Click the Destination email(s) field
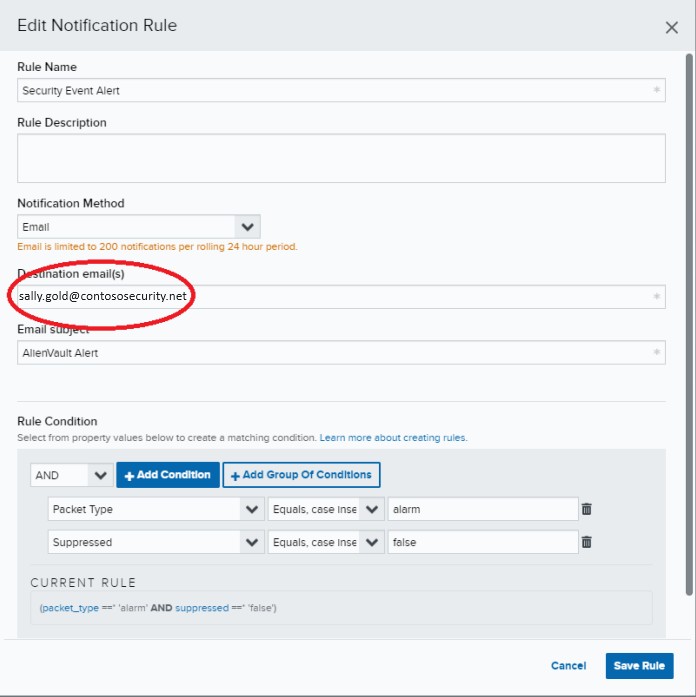696x697 pixels. 341,296
